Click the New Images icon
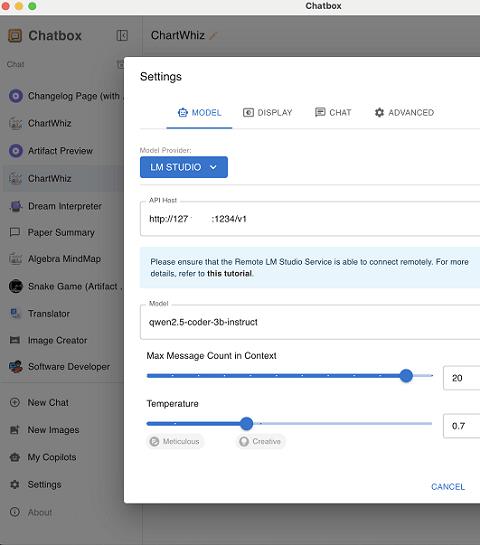This screenshot has height=545, width=480. pyautogui.click(x=15, y=430)
